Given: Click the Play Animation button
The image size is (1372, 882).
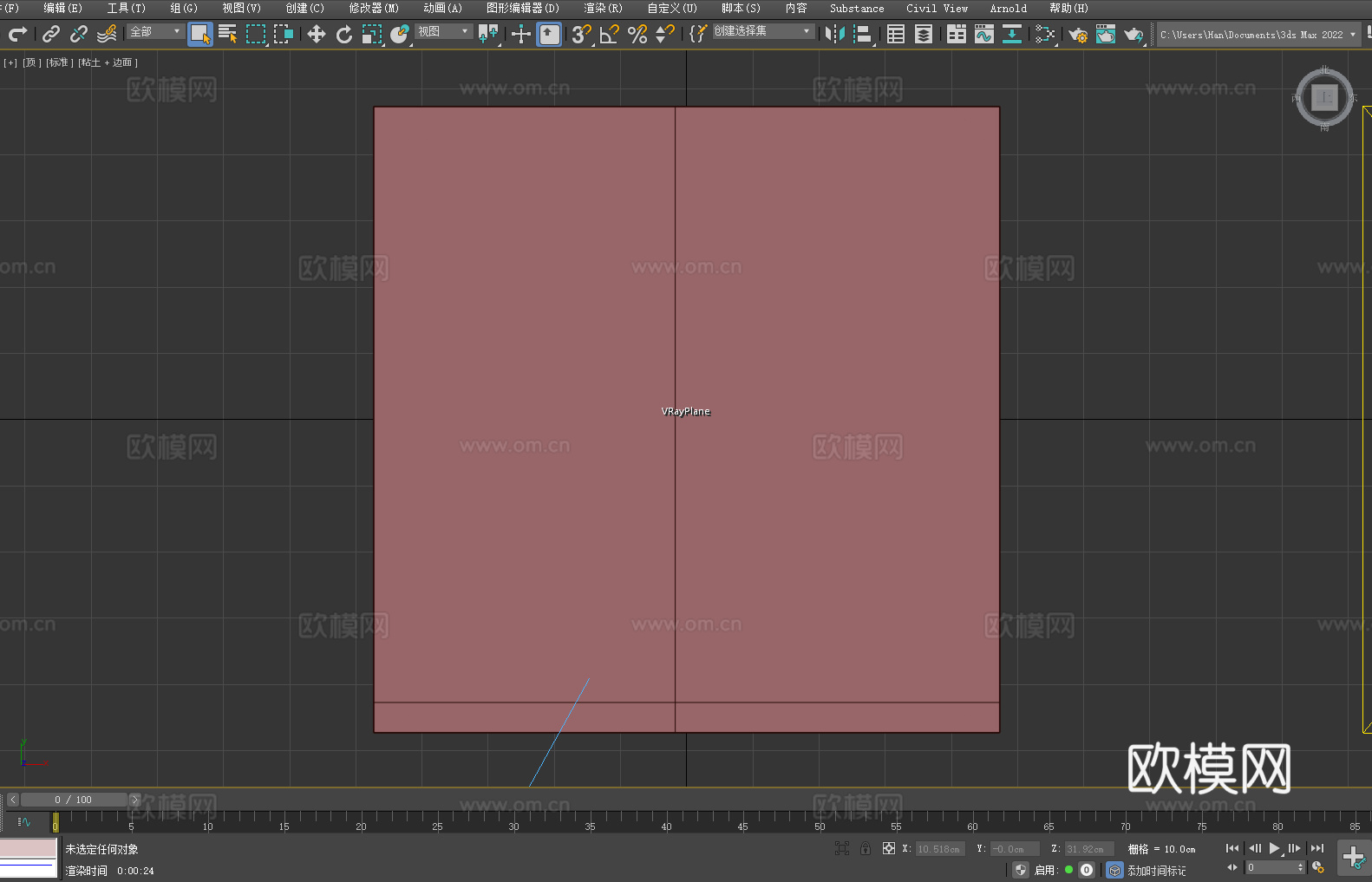Looking at the screenshot, I should click(1275, 848).
